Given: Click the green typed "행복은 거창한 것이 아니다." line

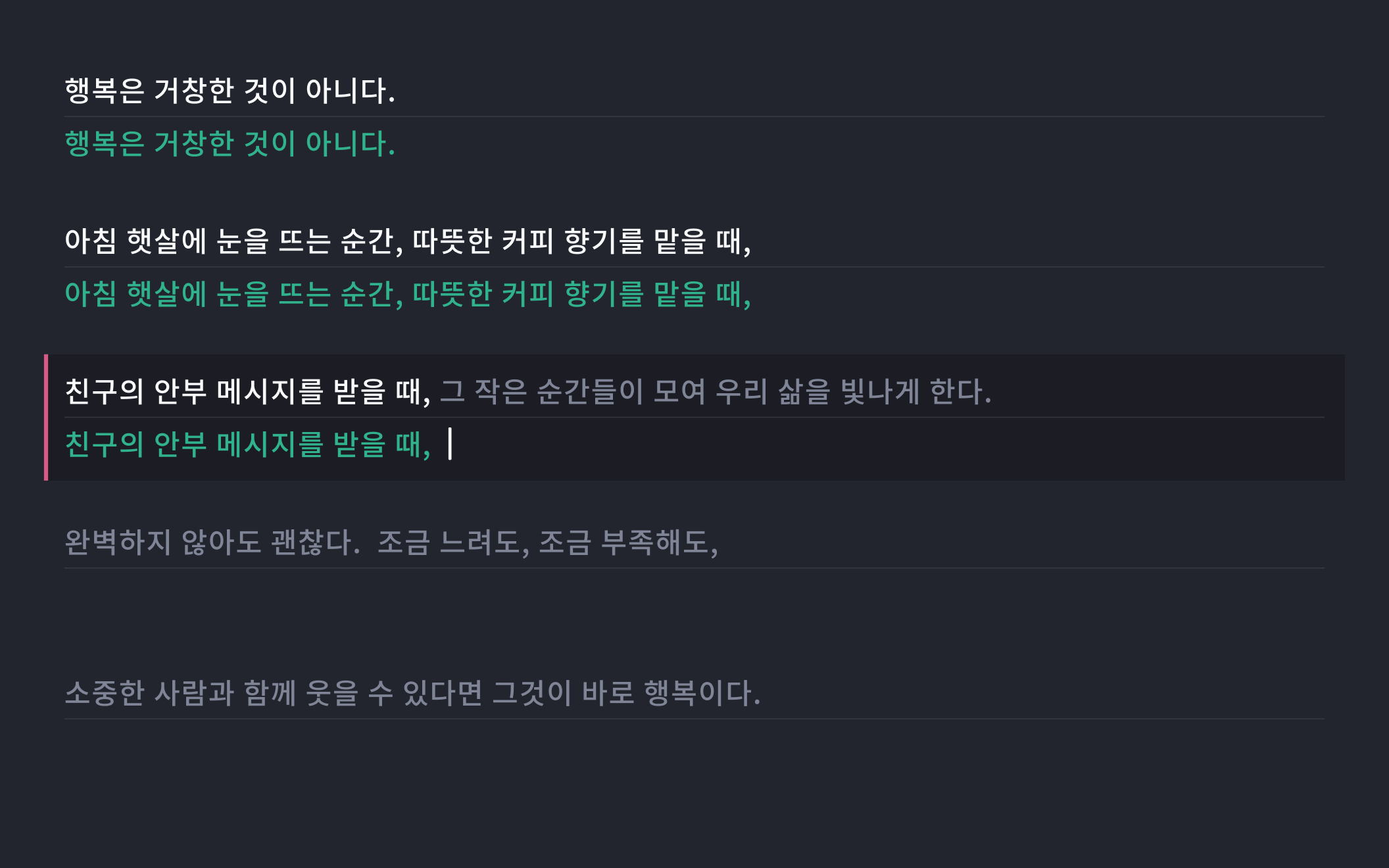Looking at the screenshot, I should (x=230, y=144).
